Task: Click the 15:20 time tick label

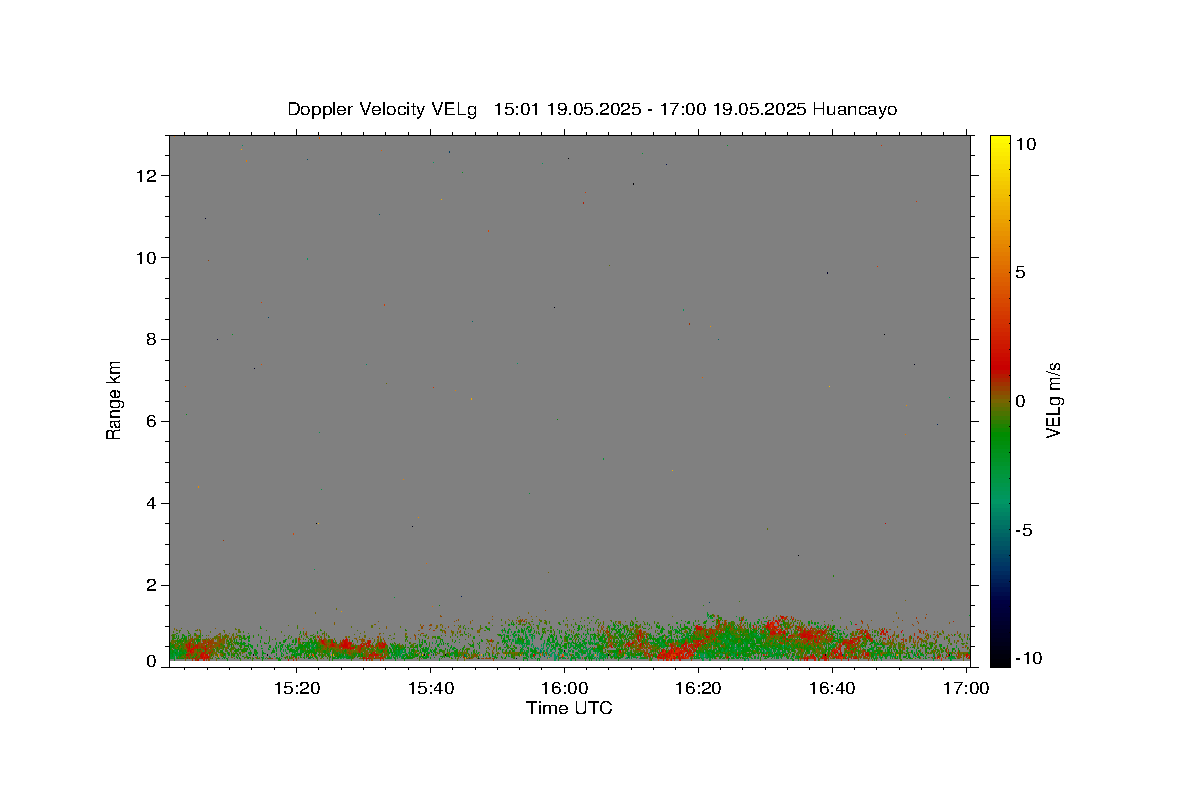Action: [x=297, y=688]
